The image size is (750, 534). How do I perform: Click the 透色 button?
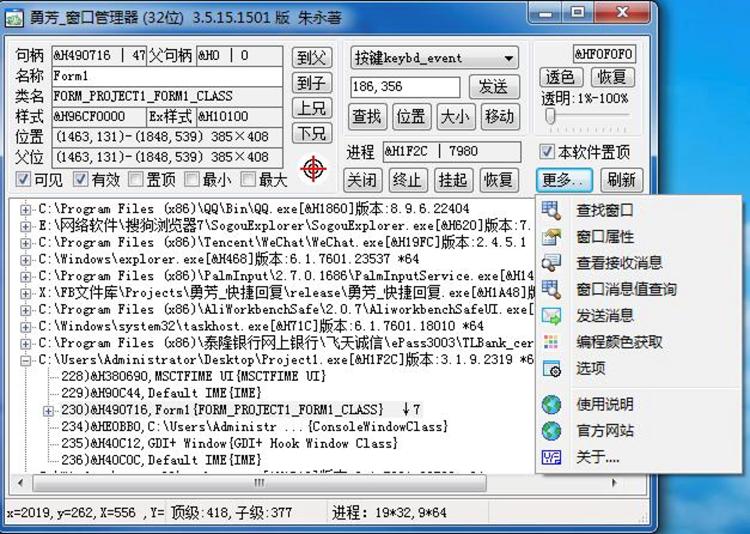[x=561, y=77]
